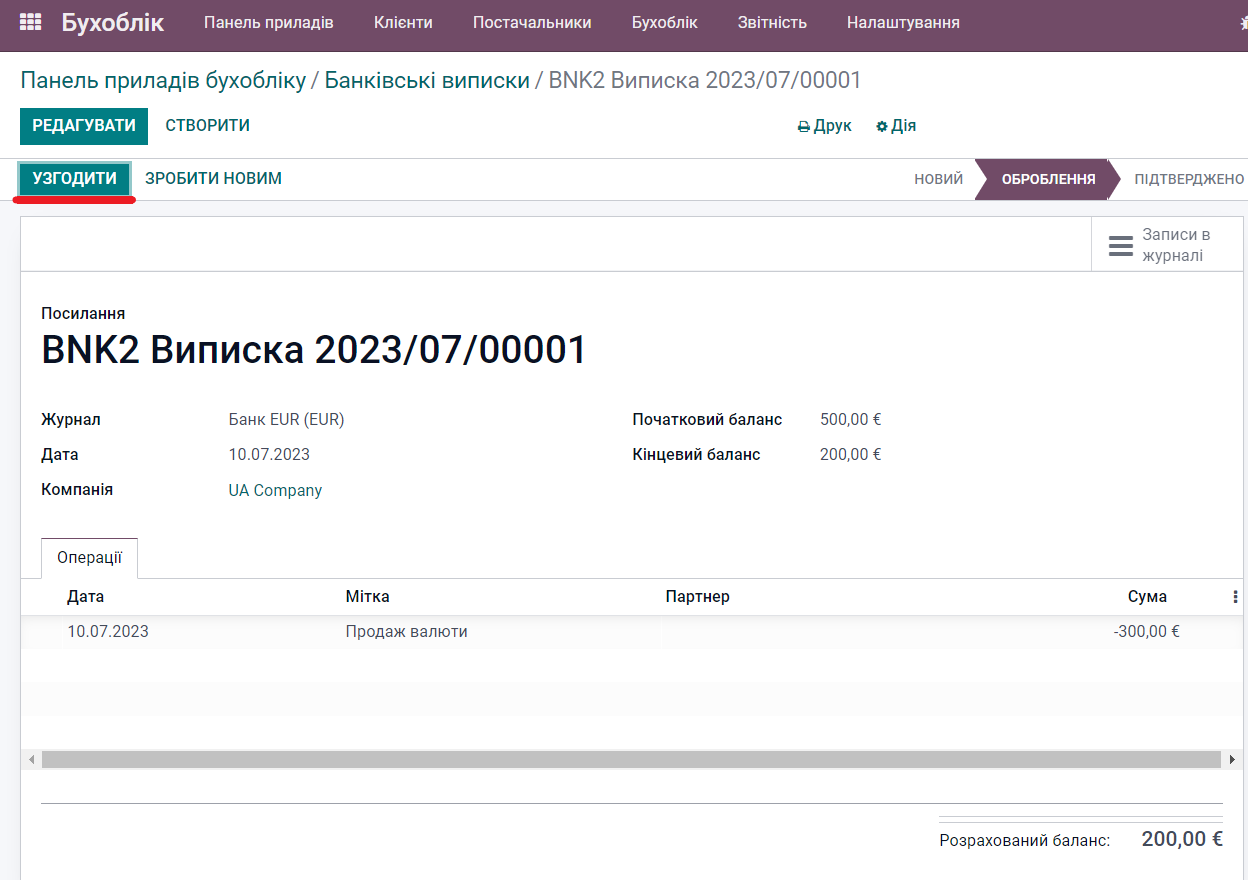
Task: Open journal entries (Записи в журналі) icon
Action: 1121,245
